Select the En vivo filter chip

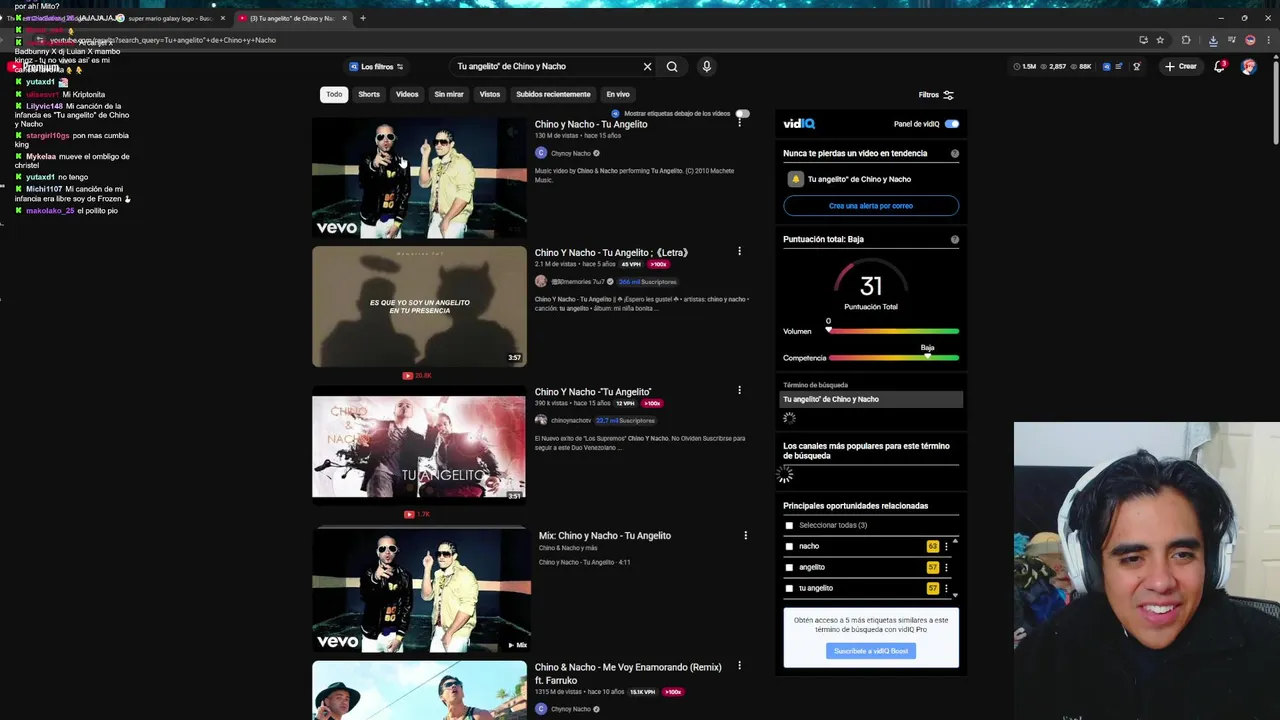(x=618, y=94)
